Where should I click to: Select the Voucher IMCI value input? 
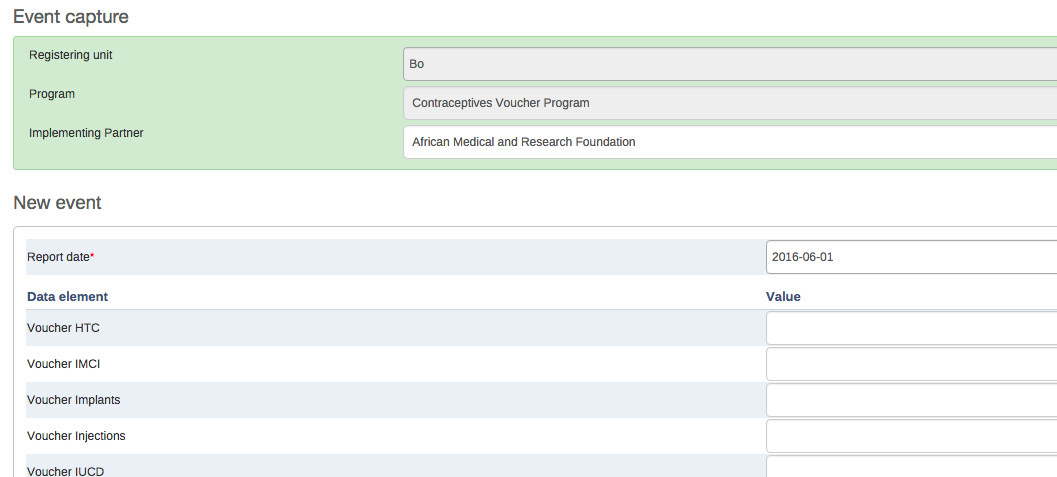(x=910, y=364)
